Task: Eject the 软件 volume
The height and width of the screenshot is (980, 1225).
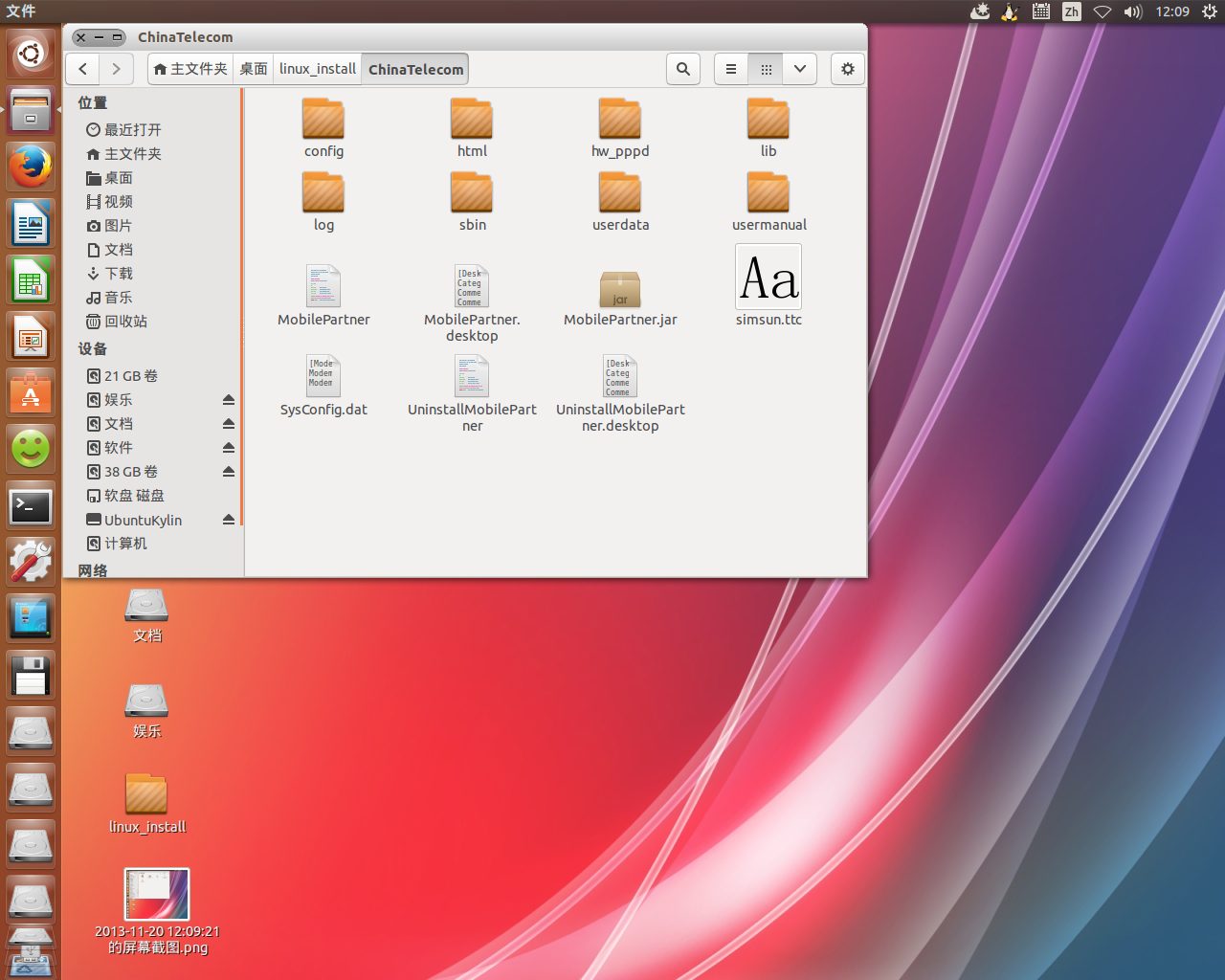Action: (229, 447)
